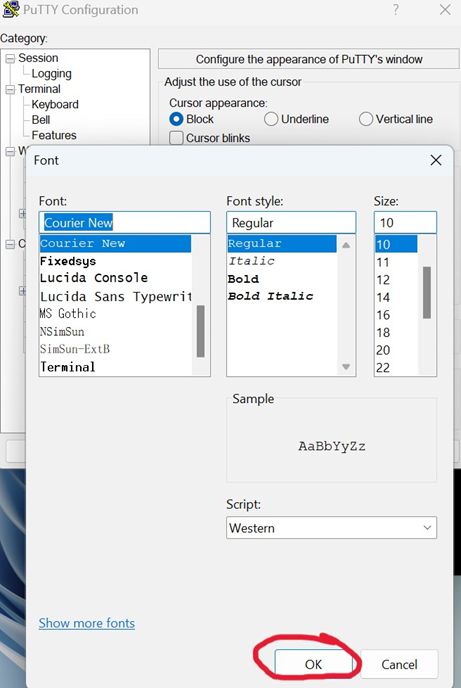Choose Lucida Sans Typewriter font
This screenshot has width=461, height=688.
[x=115, y=297]
